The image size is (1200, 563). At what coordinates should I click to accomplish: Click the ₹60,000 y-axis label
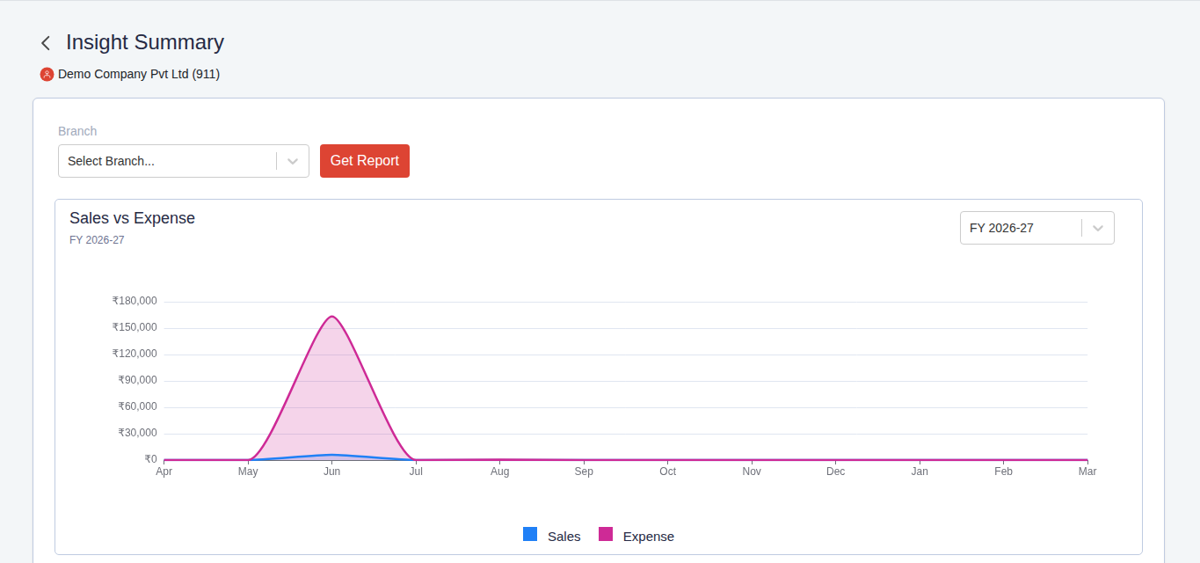[x=138, y=406]
